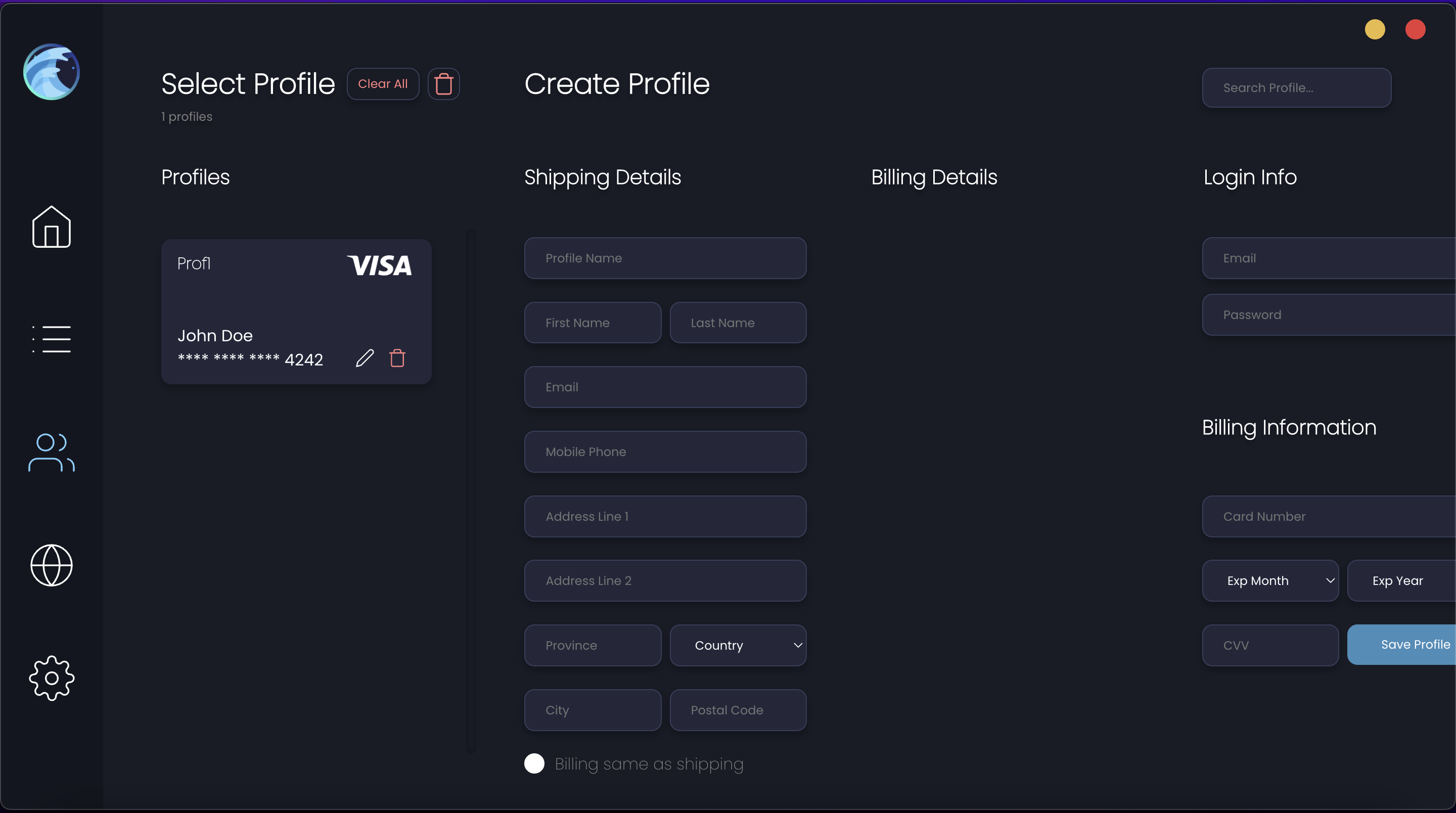Open the Tasks list icon in sidebar
1456x813 pixels.
(52, 339)
